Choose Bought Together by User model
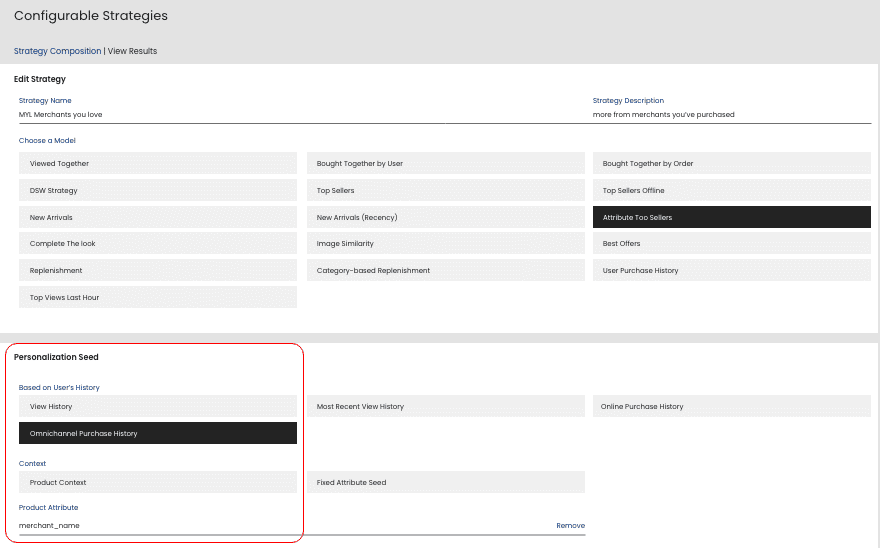Screen dimensions: 880x548 point(445,163)
